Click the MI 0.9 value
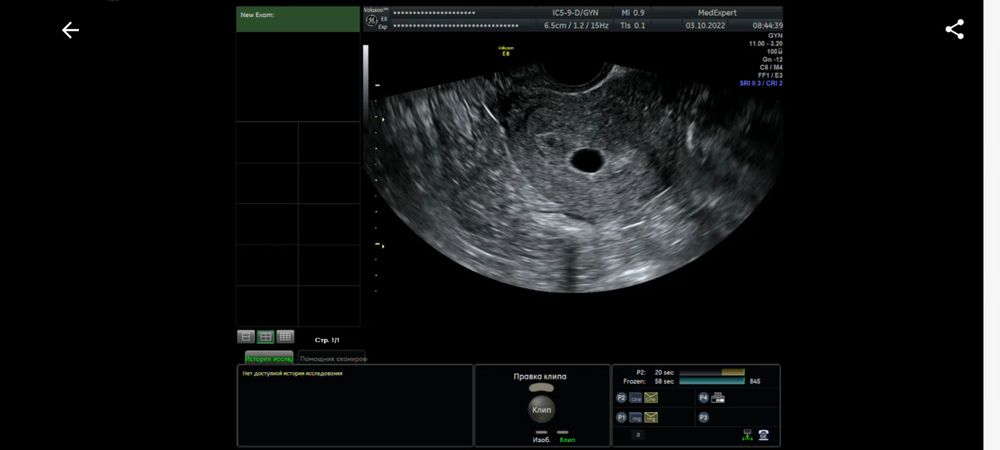The width and height of the screenshot is (1000, 450). tap(633, 13)
